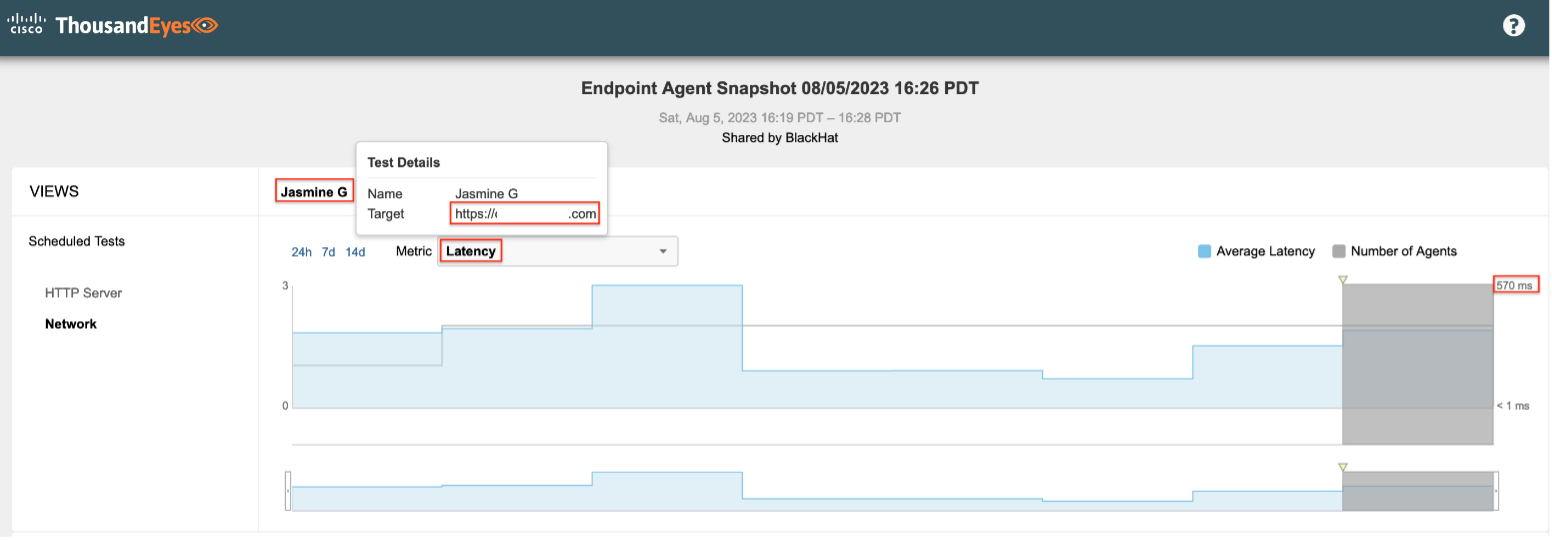The width and height of the screenshot is (1552, 540).
Task: Grab the left handle of the overview timeline
Action: click(288, 491)
